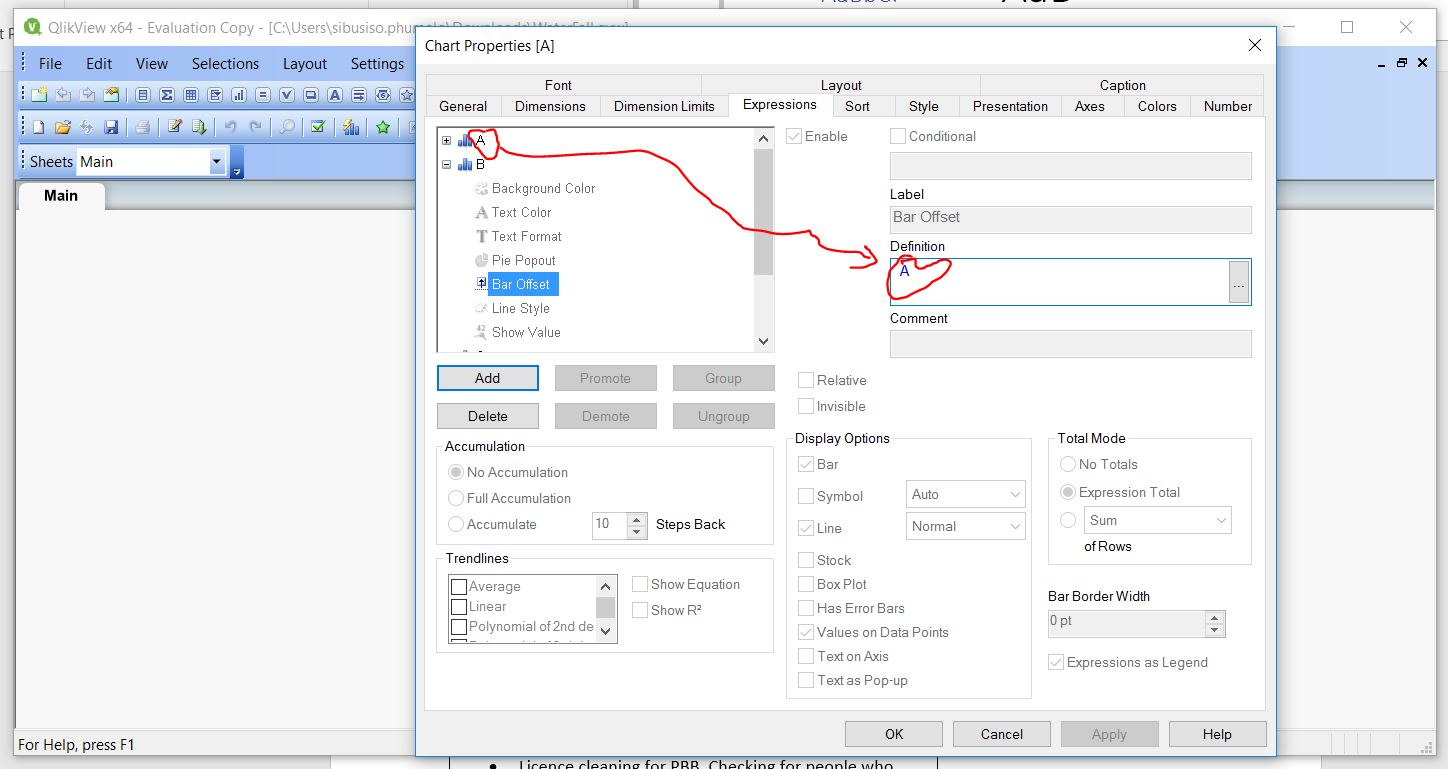Click the Cancel button

1002,734
